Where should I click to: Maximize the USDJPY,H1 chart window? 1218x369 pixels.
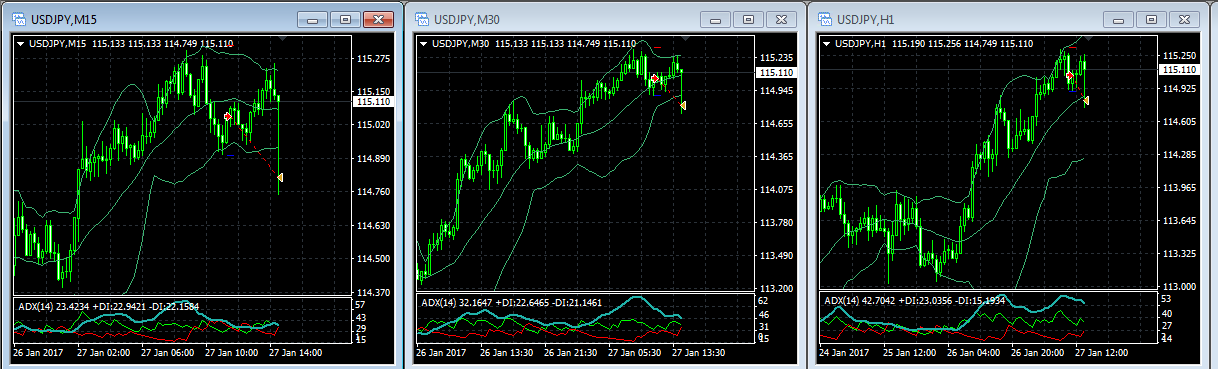pyautogui.click(x=1152, y=19)
